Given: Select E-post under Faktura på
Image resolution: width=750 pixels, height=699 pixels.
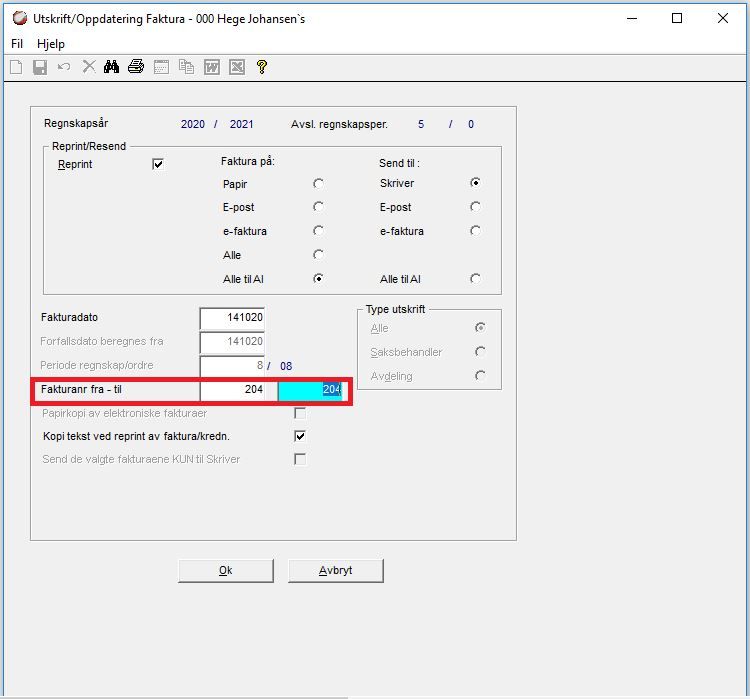Looking at the screenshot, I should click(x=318, y=207).
